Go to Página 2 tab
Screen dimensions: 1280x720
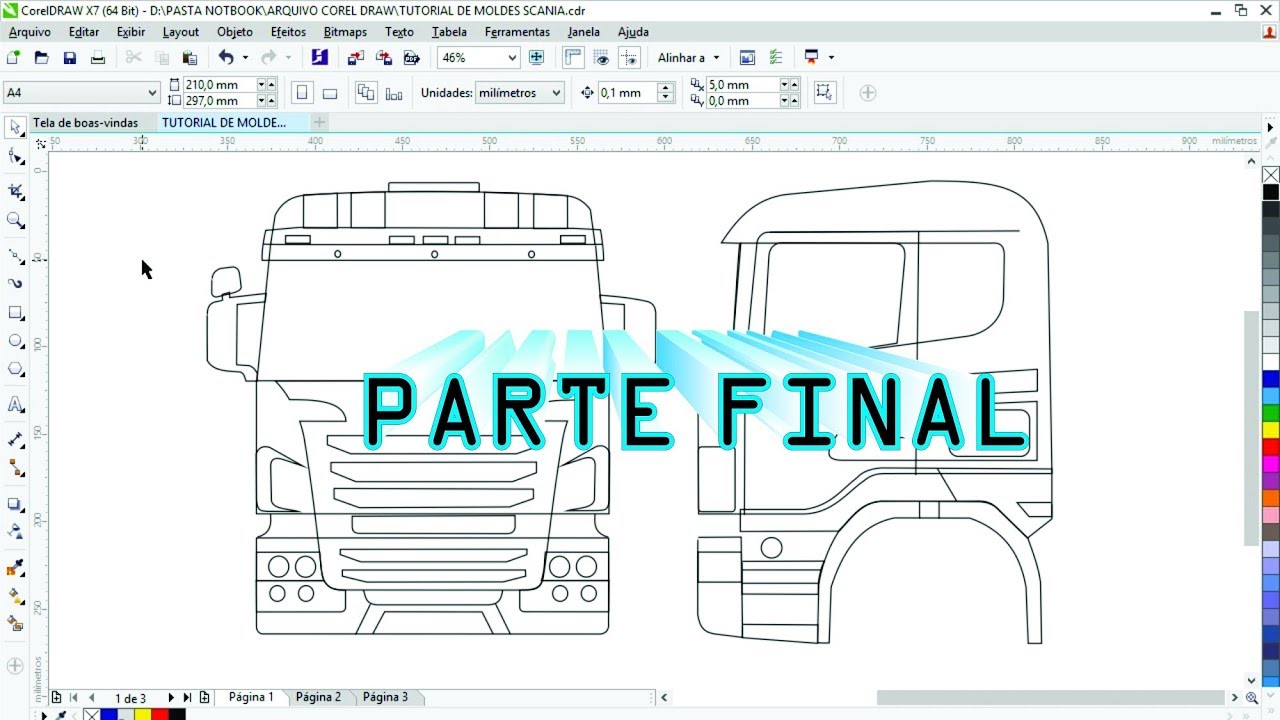point(318,697)
